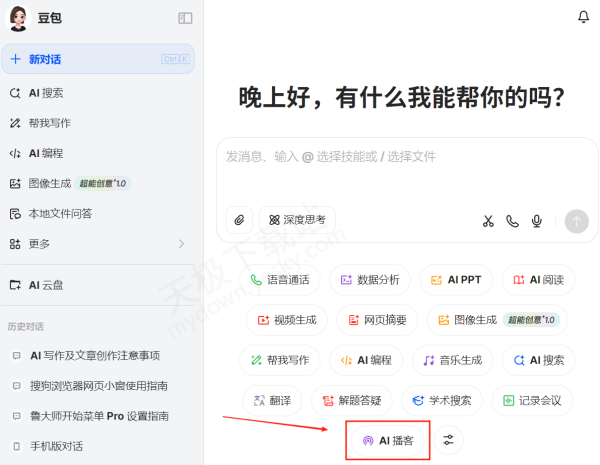Expand the 更多 chevron in the sidebar
Viewport: 600px width, 465px height.
[x=181, y=244]
